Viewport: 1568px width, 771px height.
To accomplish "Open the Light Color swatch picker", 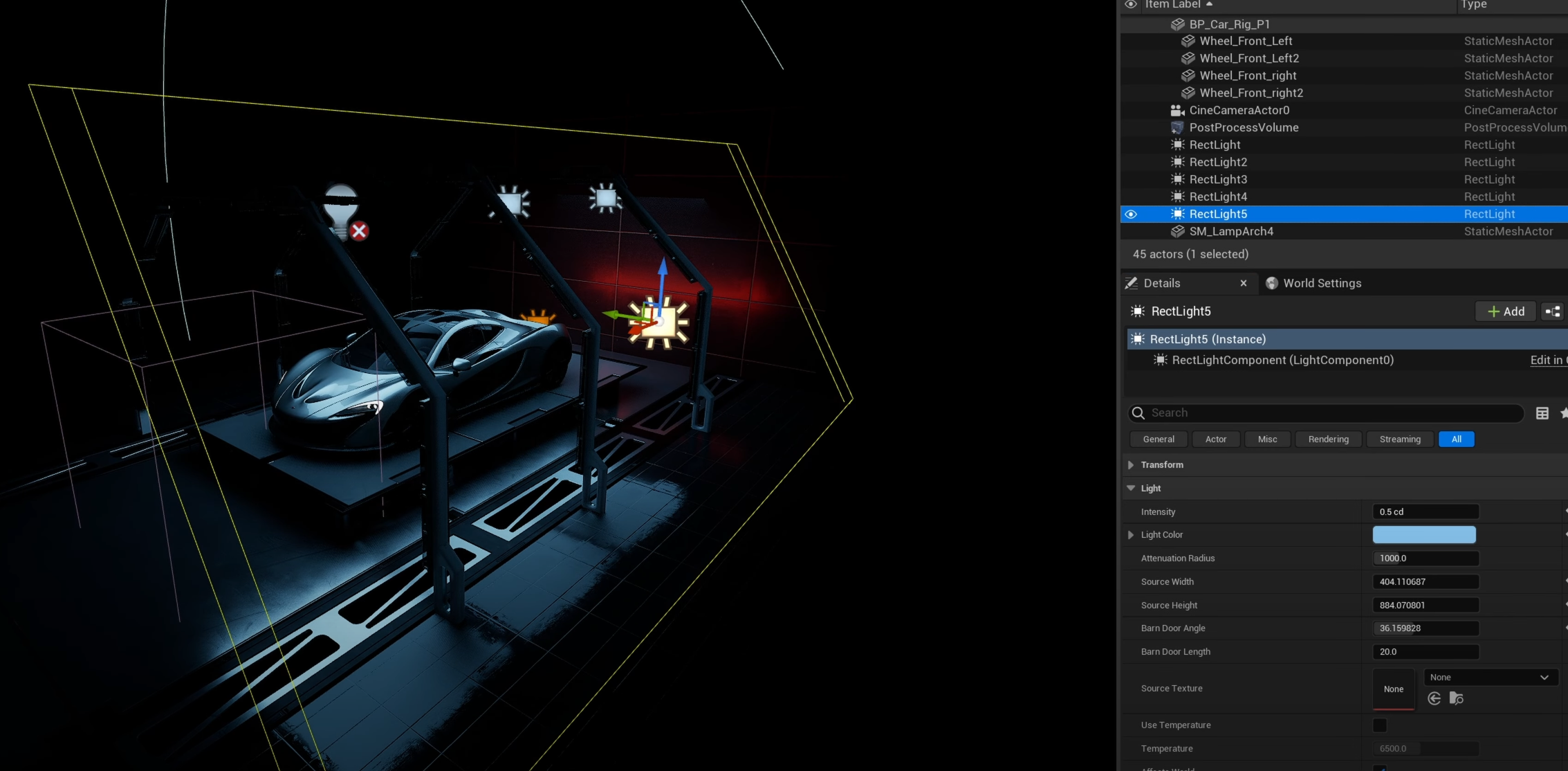I will 1423,534.
